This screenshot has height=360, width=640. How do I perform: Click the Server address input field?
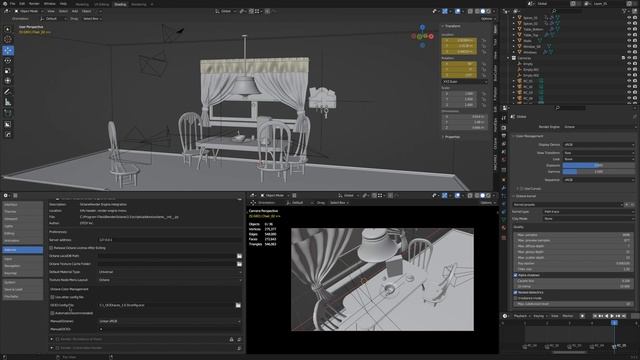click(170, 240)
